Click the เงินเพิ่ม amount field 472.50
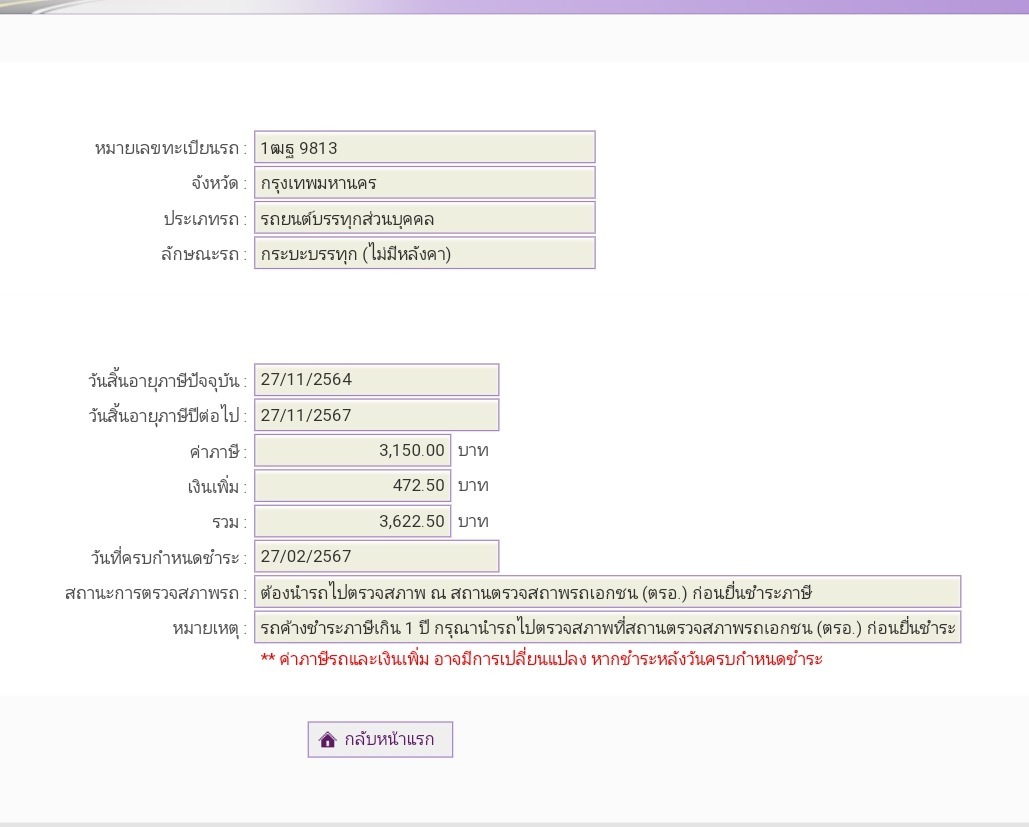 coord(352,486)
